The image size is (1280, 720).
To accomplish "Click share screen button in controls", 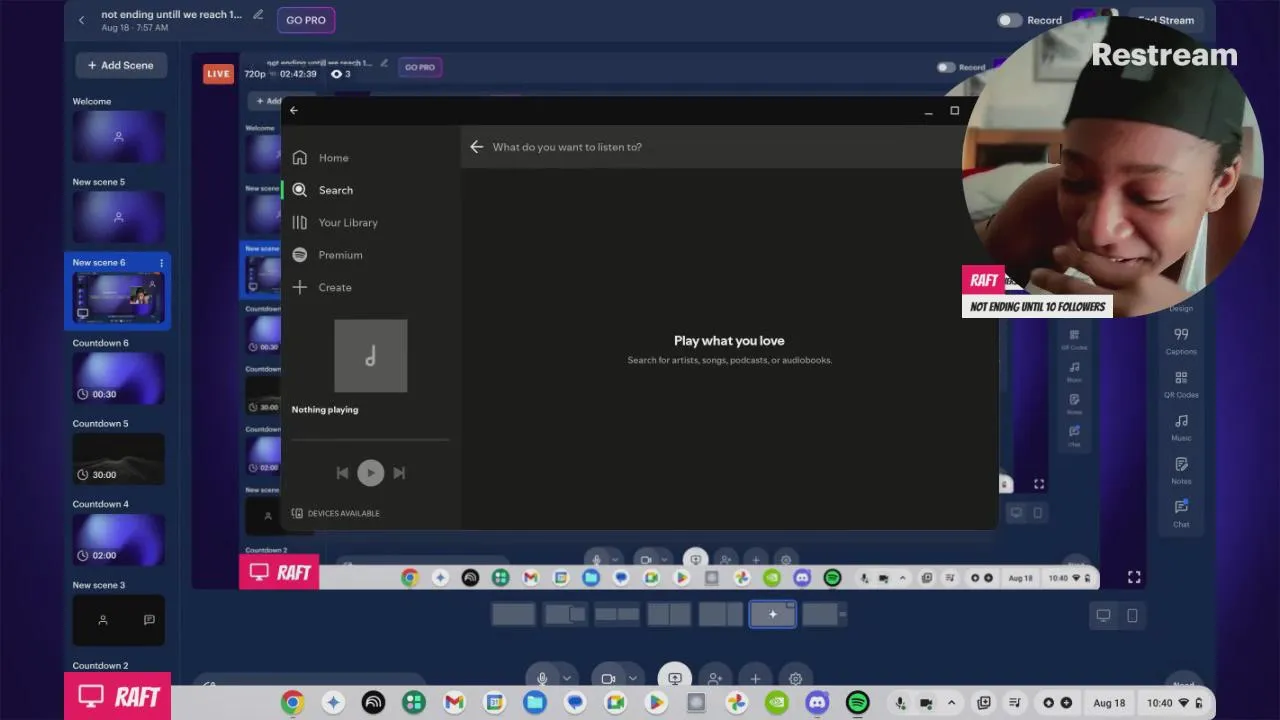I will click(x=675, y=678).
